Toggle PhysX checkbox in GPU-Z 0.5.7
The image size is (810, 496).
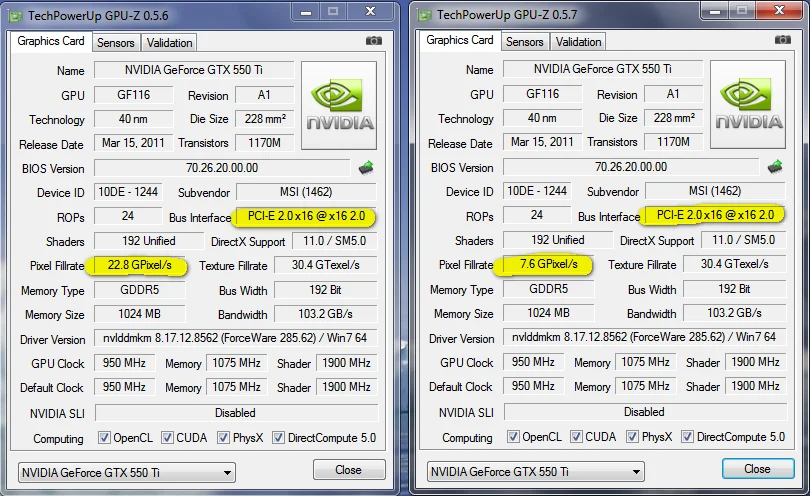(632, 437)
